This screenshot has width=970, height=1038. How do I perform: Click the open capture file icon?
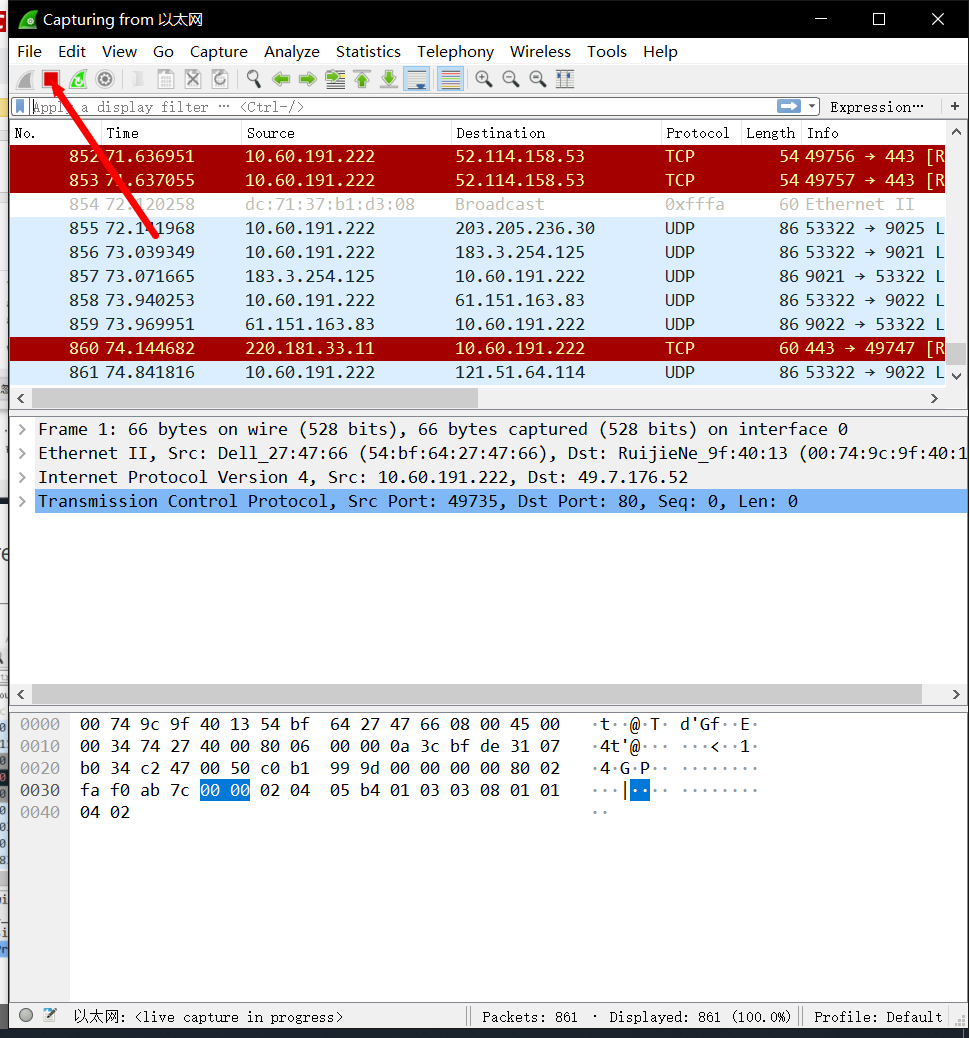(x=138, y=79)
